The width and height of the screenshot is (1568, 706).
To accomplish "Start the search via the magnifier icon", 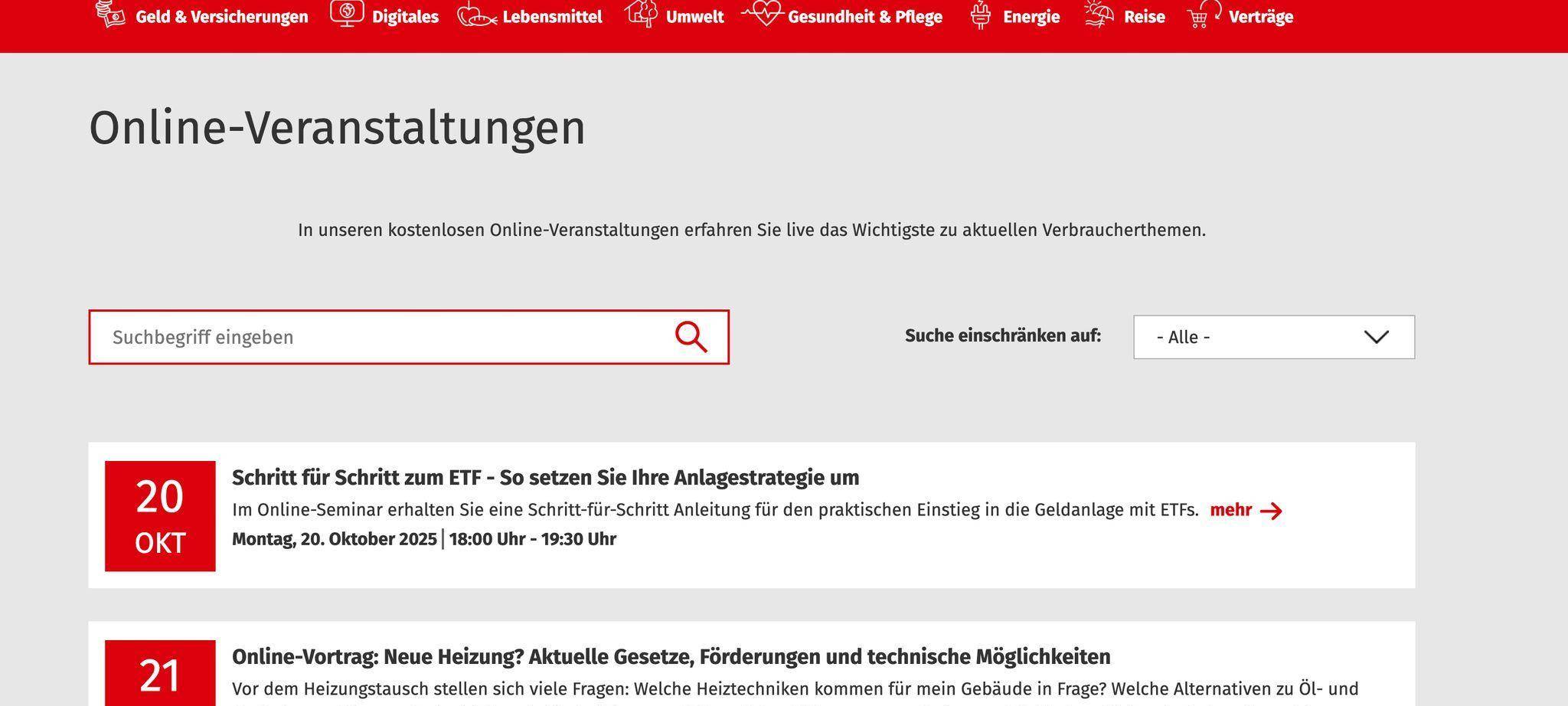I will point(690,337).
